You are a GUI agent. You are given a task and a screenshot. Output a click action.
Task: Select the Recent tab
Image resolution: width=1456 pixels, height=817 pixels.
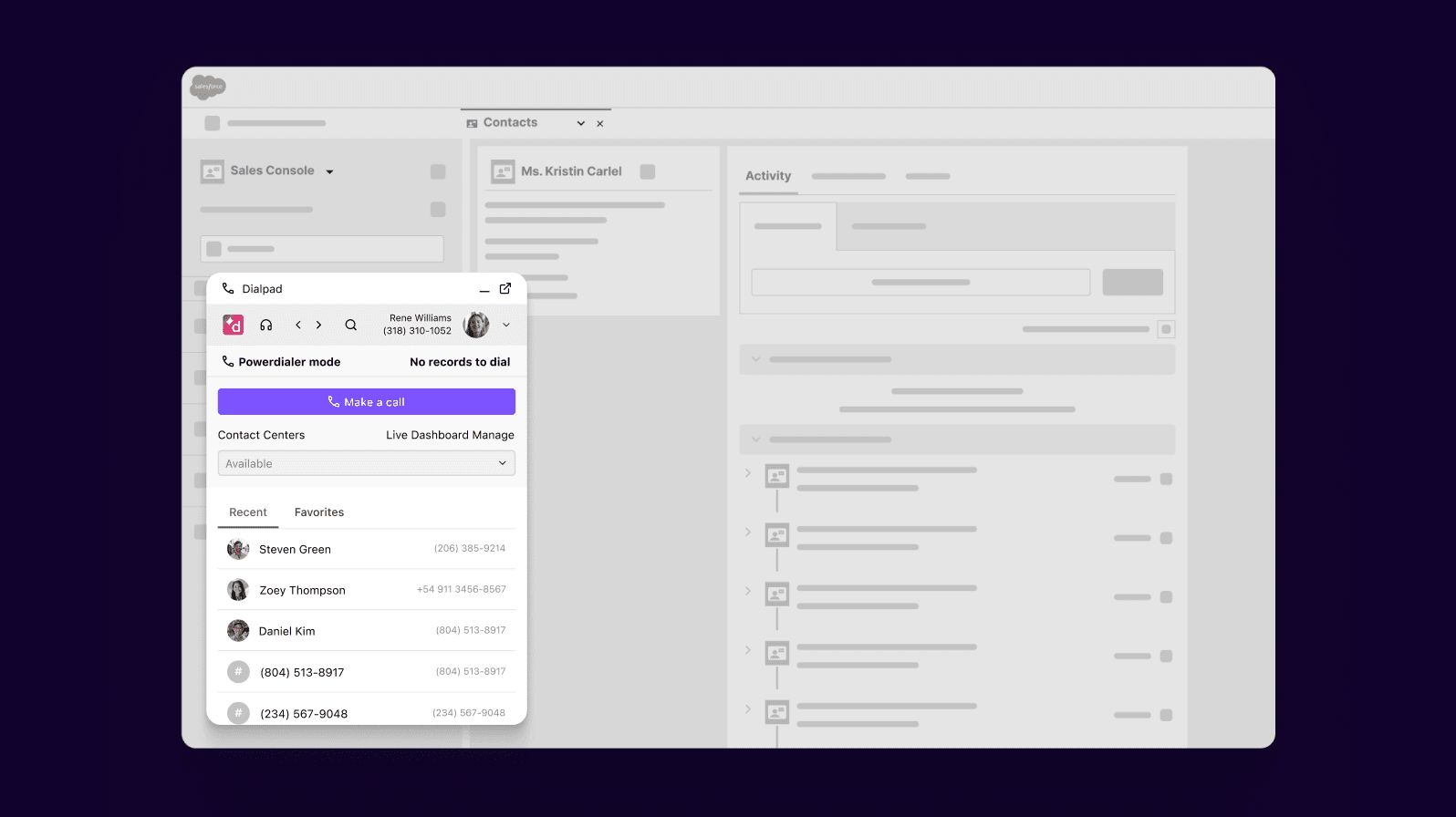click(248, 512)
